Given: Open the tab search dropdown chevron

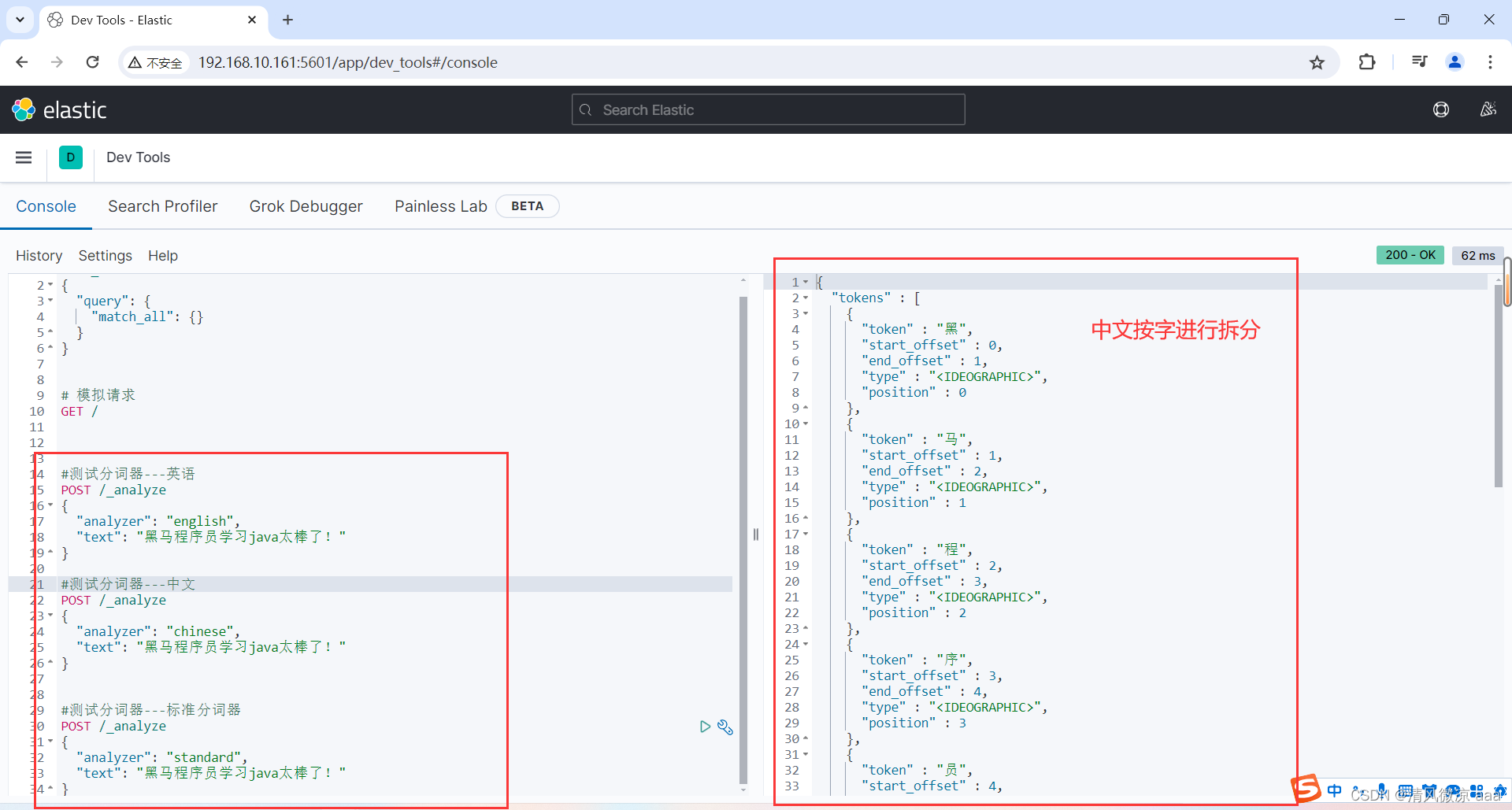Looking at the screenshot, I should [x=20, y=20].
